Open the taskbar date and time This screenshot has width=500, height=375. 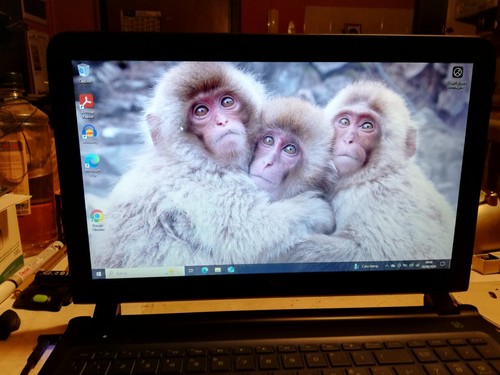[429, 265]
